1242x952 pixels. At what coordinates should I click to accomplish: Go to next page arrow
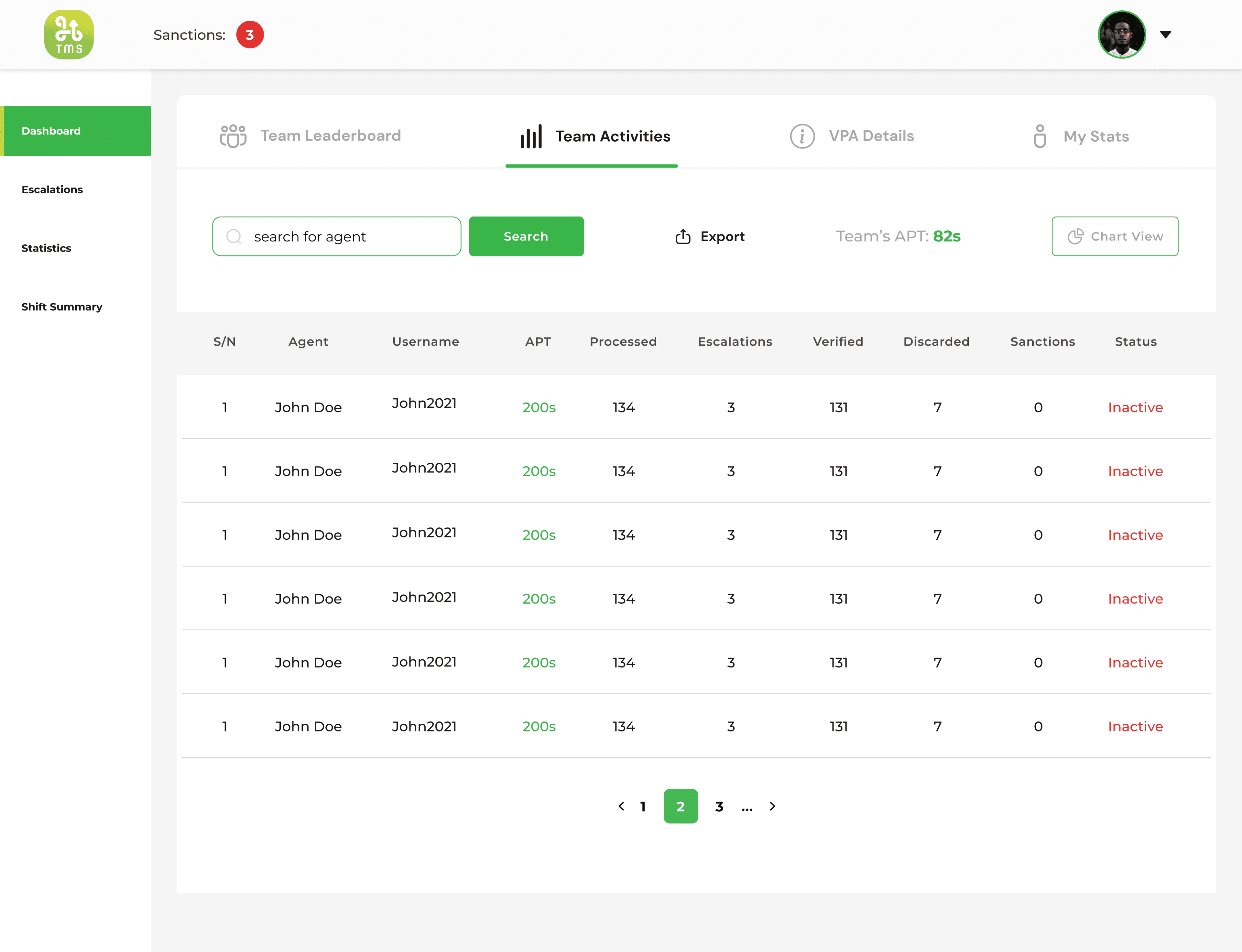[x=772, y=806]
